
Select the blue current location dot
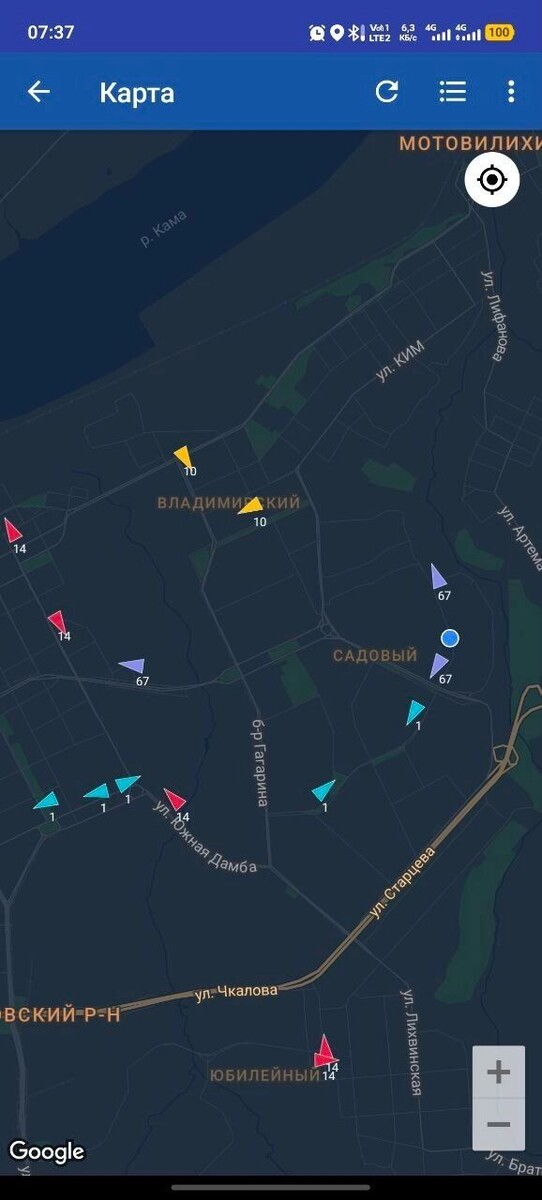point(450,638)
